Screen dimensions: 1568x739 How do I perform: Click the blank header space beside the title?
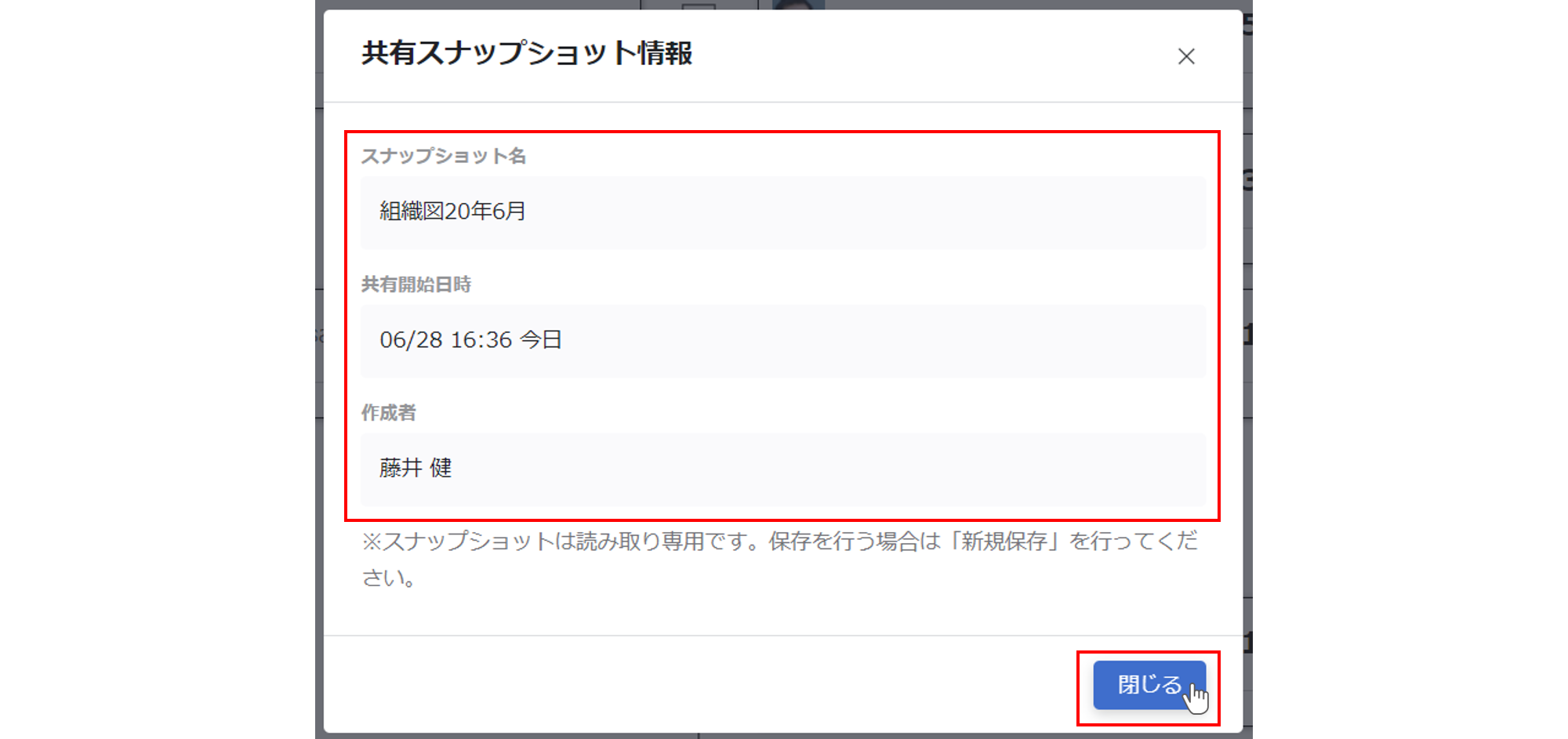tap(933, 55)
